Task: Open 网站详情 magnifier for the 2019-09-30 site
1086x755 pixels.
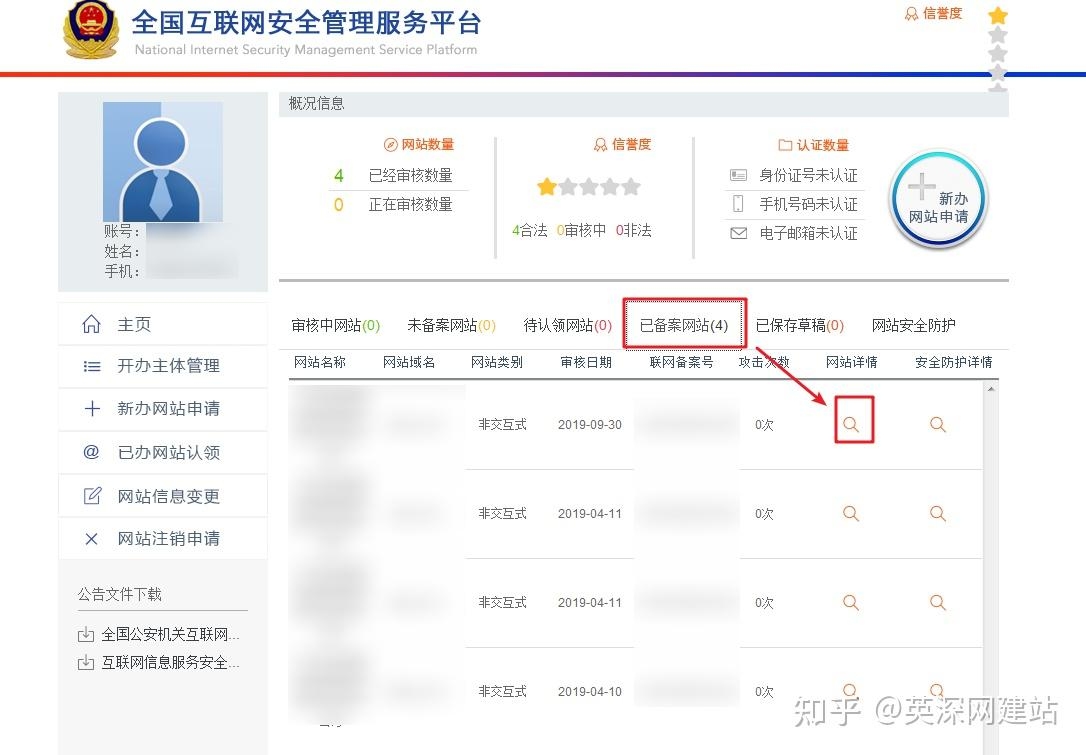Action: (851, 424)
